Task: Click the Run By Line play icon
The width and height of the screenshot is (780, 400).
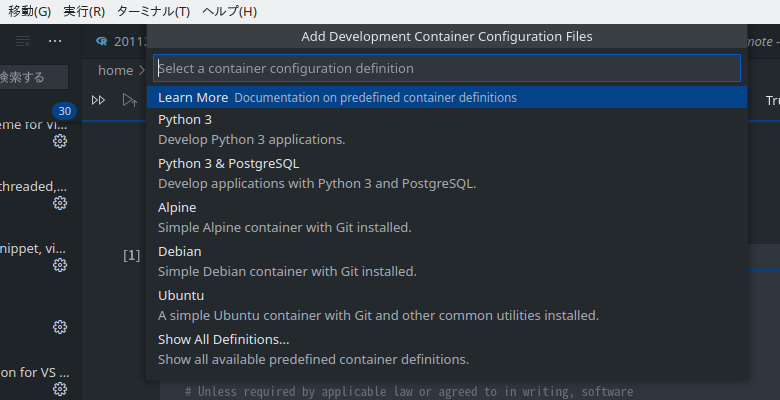Action: coord(130,100)
